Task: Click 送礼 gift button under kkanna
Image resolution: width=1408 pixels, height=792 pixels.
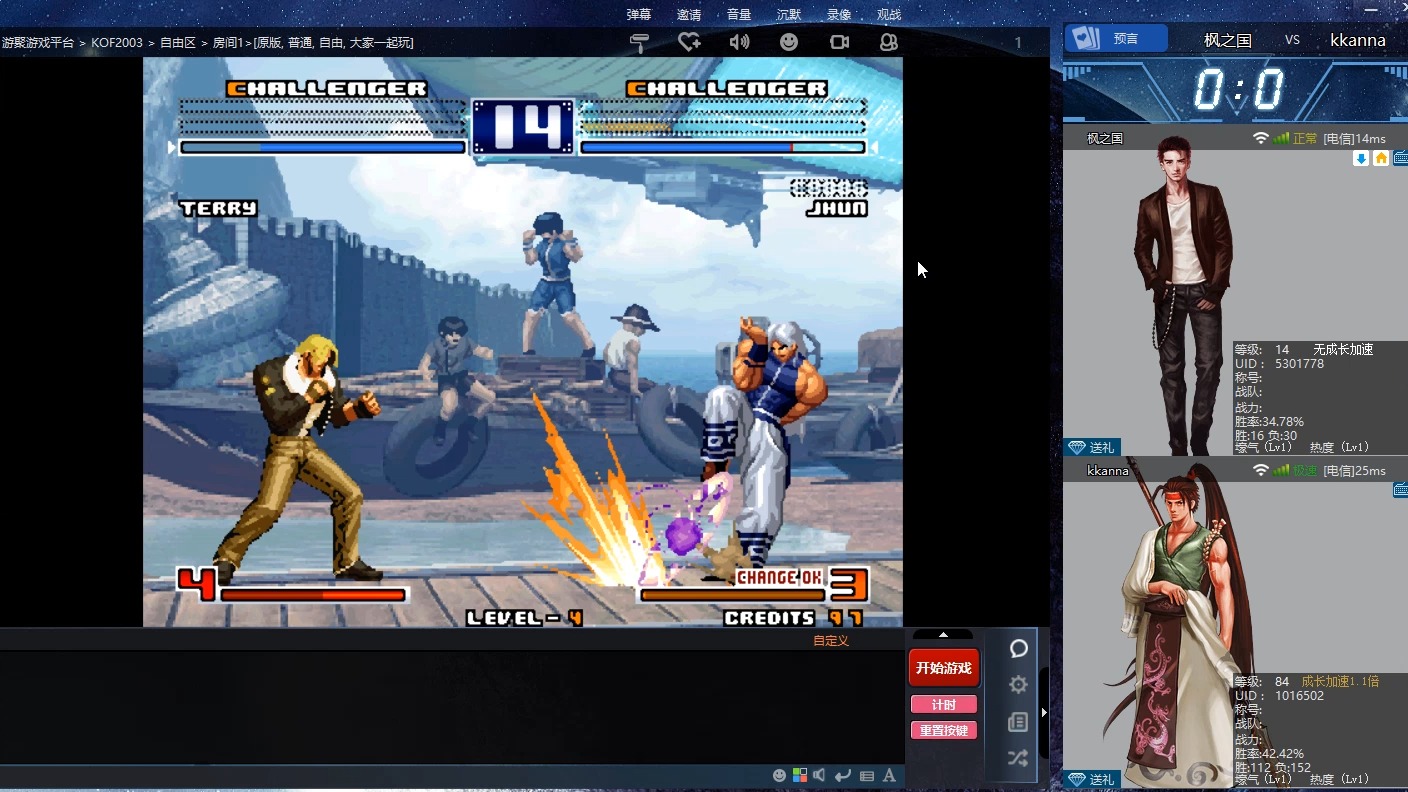Action: tap(1092, 779)
